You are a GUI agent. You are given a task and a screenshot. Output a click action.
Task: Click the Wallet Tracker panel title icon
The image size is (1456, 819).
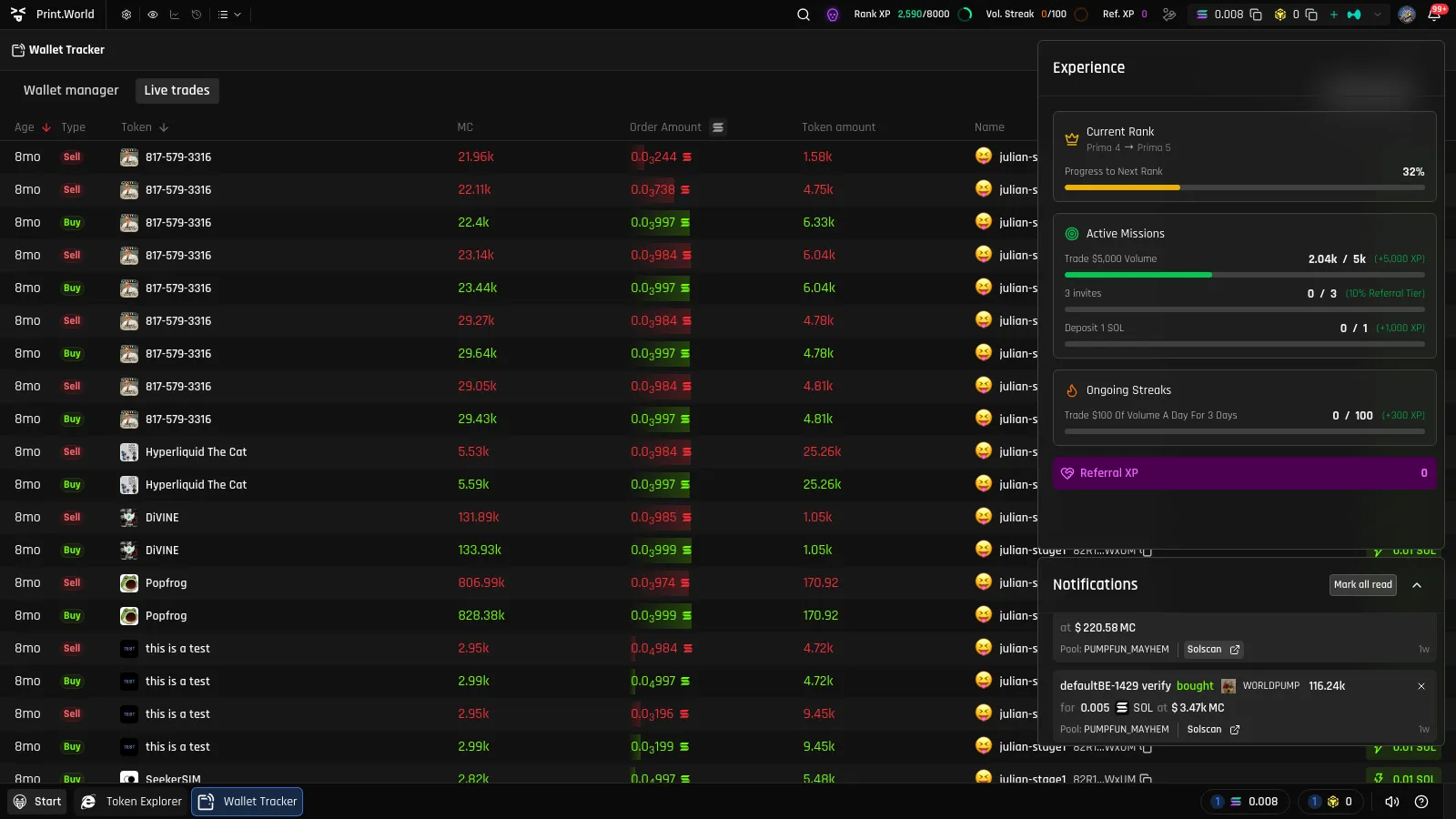pyautogui.click(x=18, y=50)
